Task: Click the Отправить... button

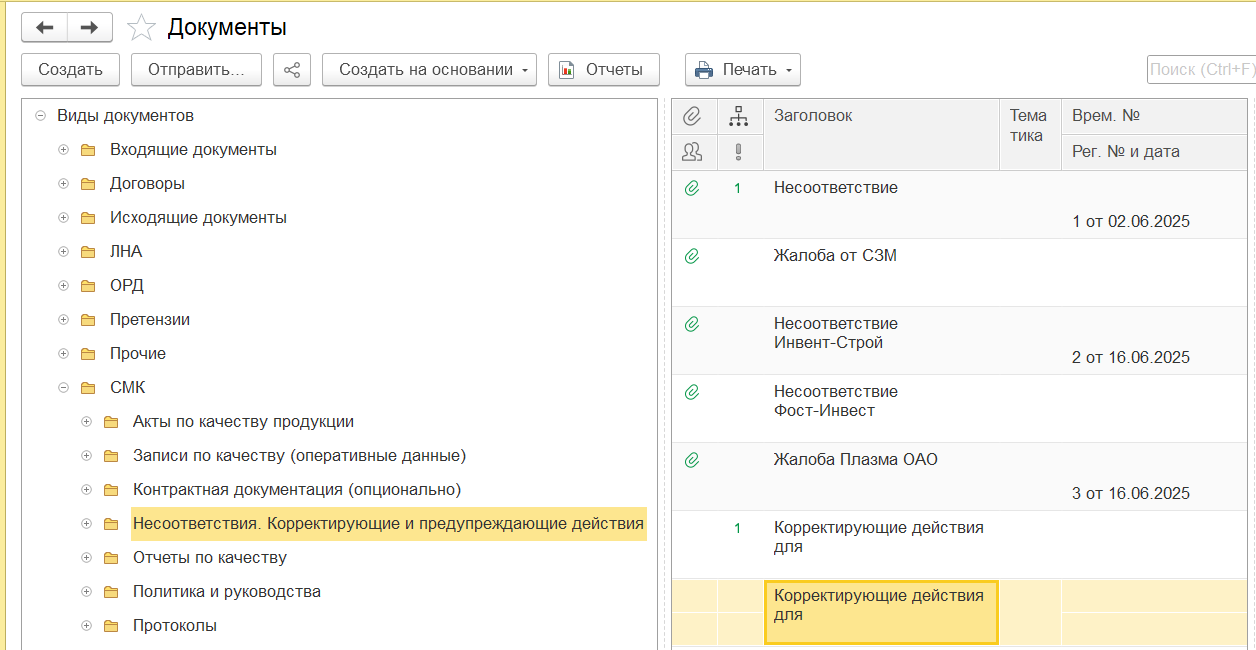Action: tap(196, 70)
